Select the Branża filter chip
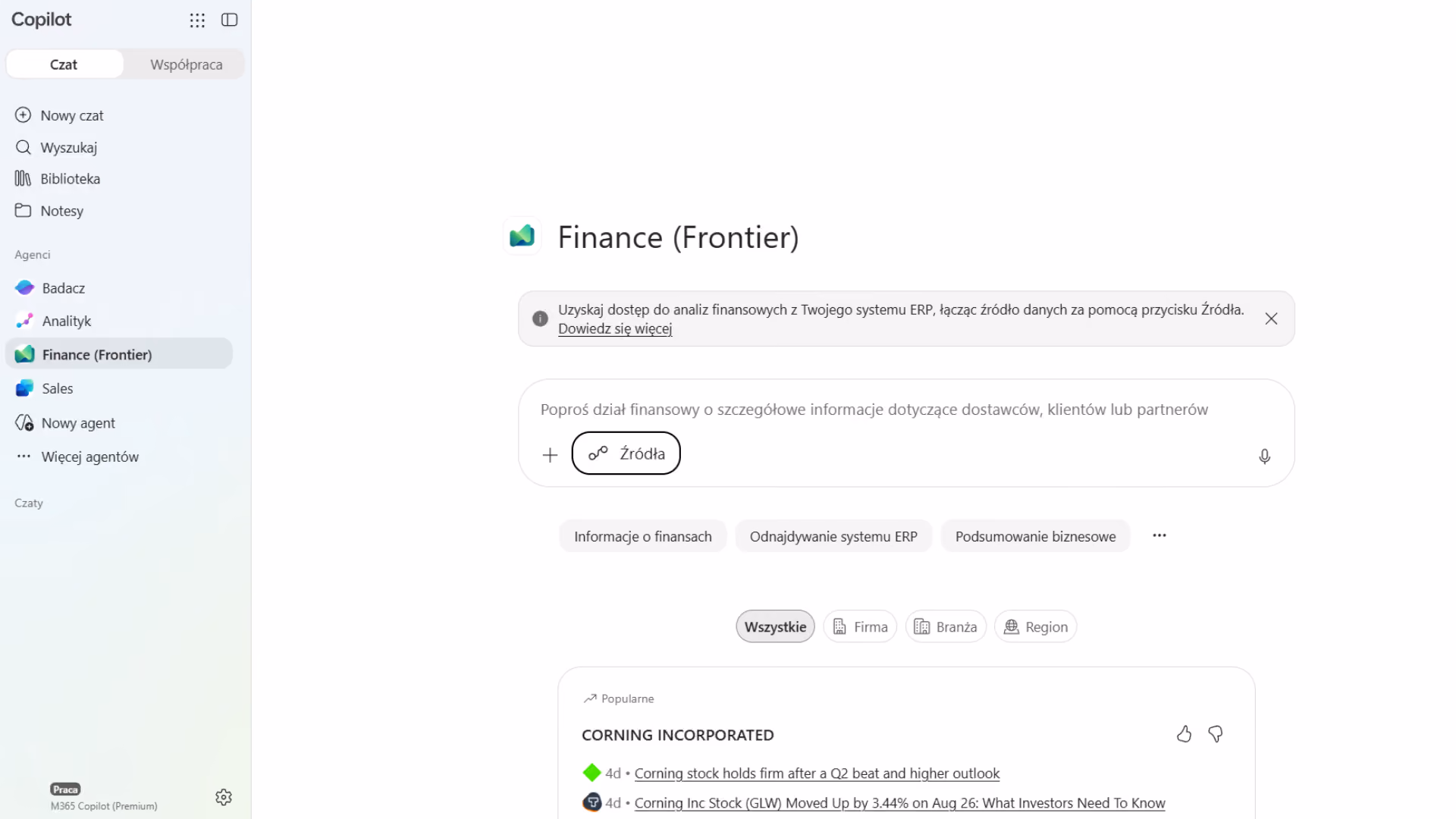The height and width of the screenshot is (819, 1456). tap(946, 626)
